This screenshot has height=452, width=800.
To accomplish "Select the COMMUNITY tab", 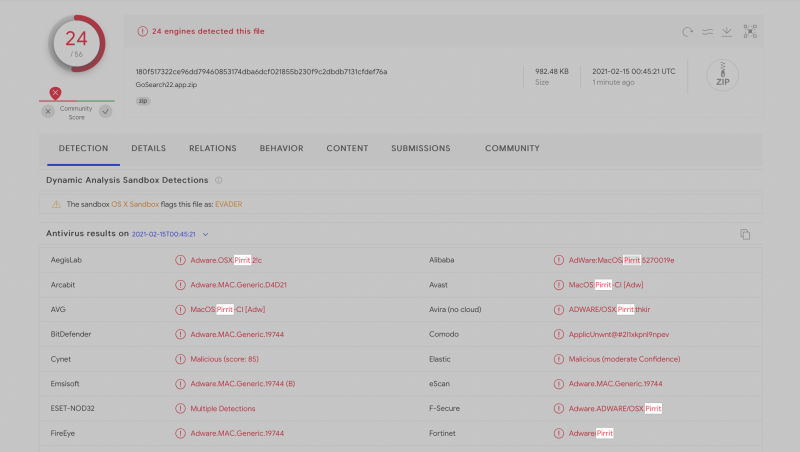I will point(512,148).
